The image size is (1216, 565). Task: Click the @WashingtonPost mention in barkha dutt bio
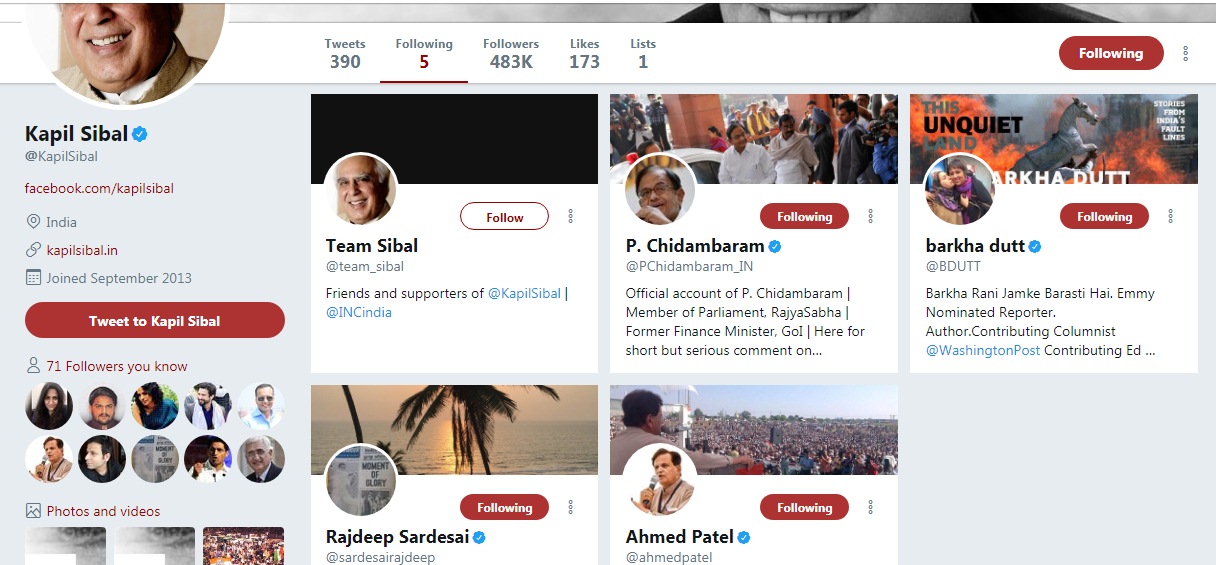tap(983, 350)
